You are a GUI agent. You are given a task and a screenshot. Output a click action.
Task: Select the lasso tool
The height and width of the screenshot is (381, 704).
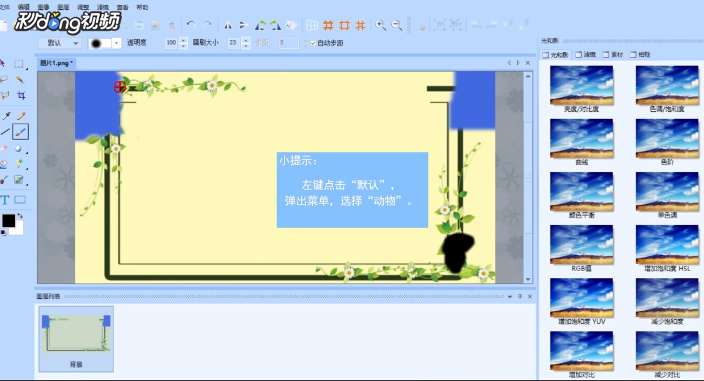click(x=4, y=80)
